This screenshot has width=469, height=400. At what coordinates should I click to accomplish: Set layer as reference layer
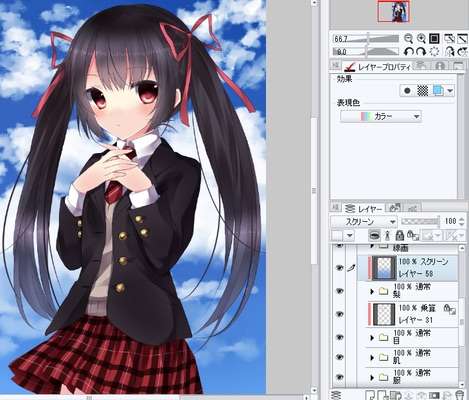(387, 236)
